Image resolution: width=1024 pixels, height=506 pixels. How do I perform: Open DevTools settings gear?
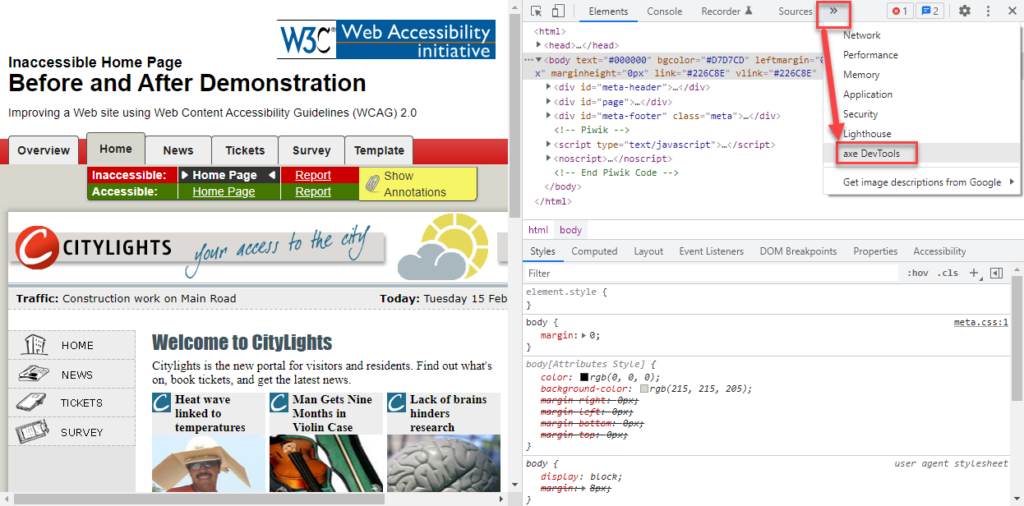coord(964,11)
